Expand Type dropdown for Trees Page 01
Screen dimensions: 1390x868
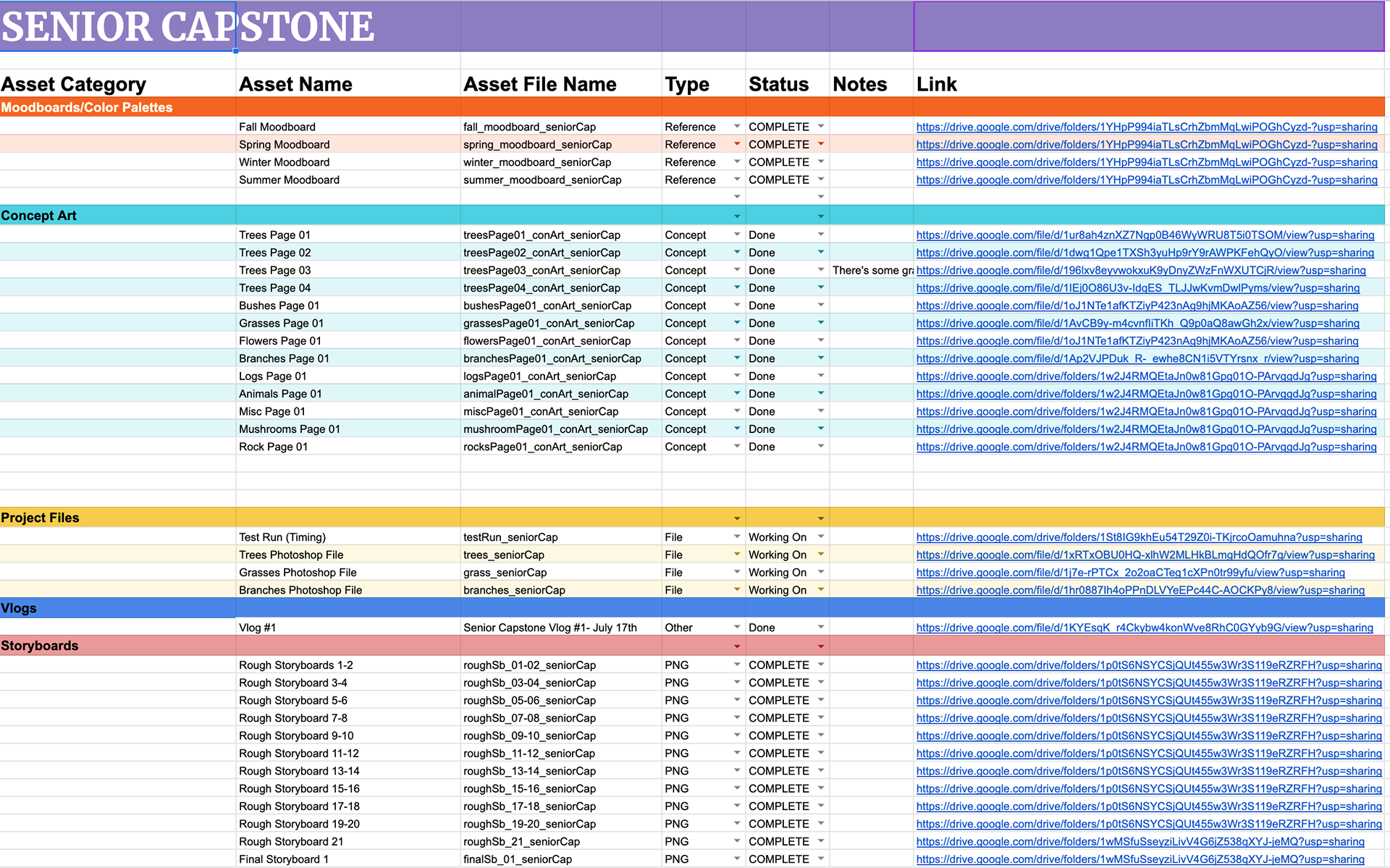click(x=737, y=235)
